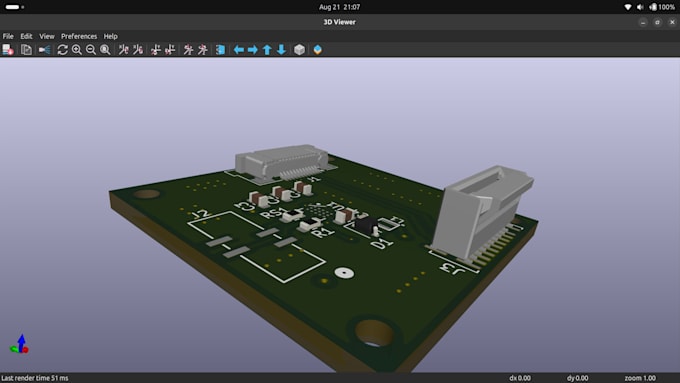The width and height of the screenshot is (680, 383).
Task: Open the Edit menu
Action: pyautogui.click(x=26, y=36)
